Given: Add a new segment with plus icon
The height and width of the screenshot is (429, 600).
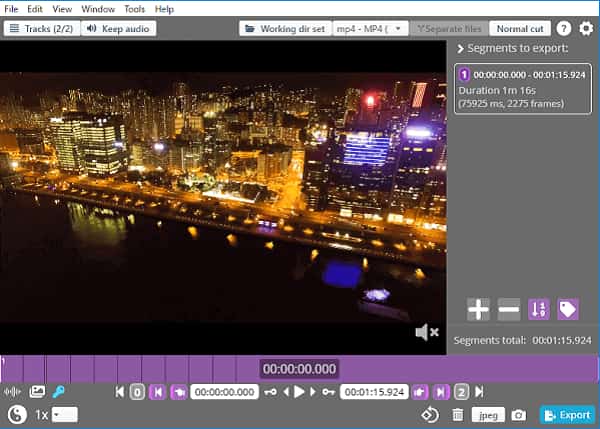Looking at the screenshot, I should (x=479, y=309).
